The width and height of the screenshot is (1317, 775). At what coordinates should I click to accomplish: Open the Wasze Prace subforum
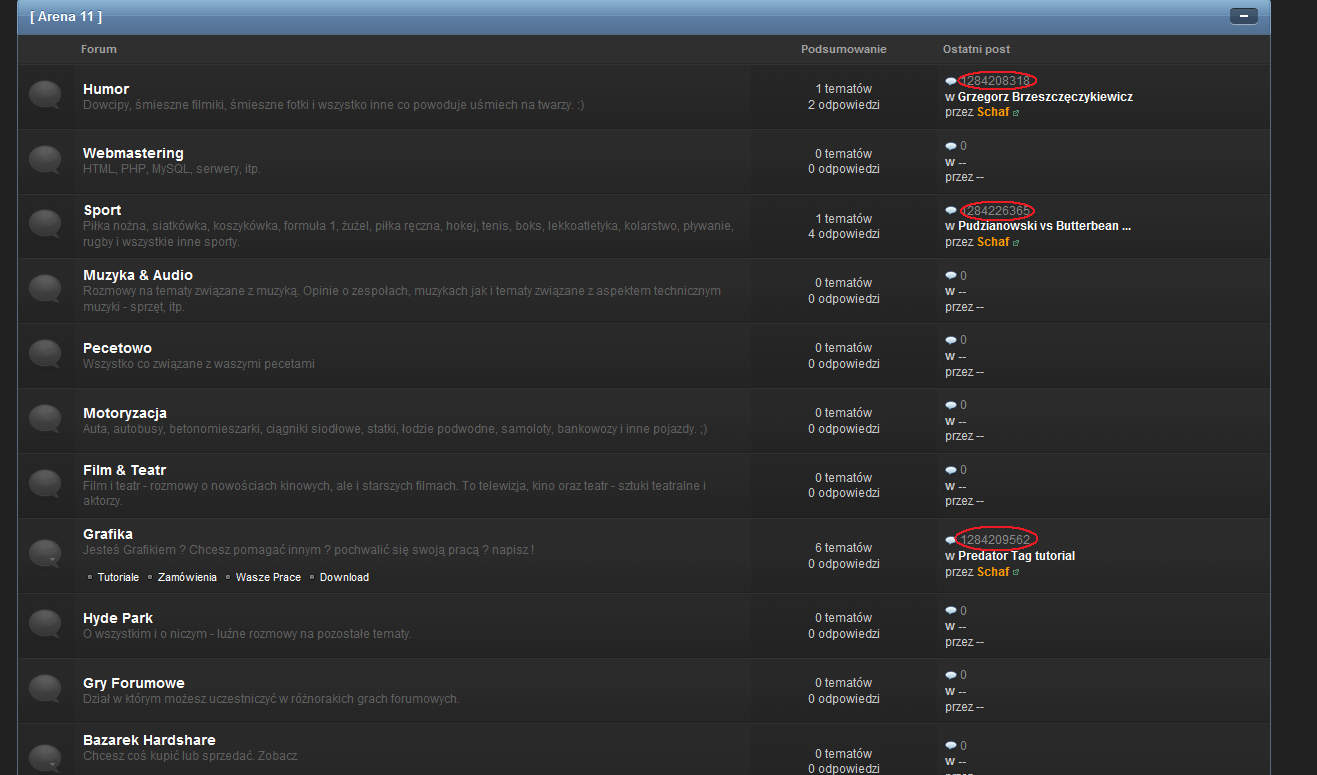(268, 577)
